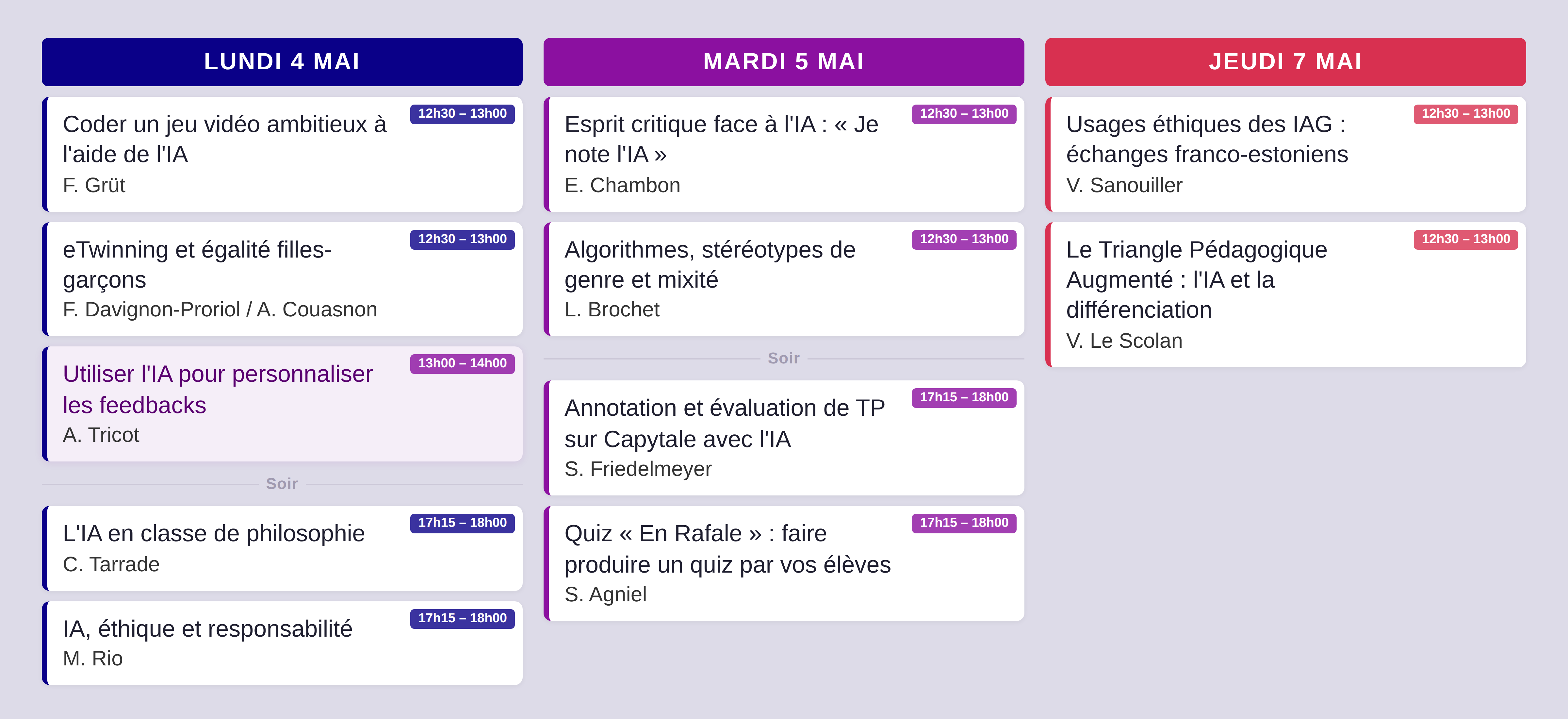Click time badge on Quiz « En Rafale » card

click(964, 523)
